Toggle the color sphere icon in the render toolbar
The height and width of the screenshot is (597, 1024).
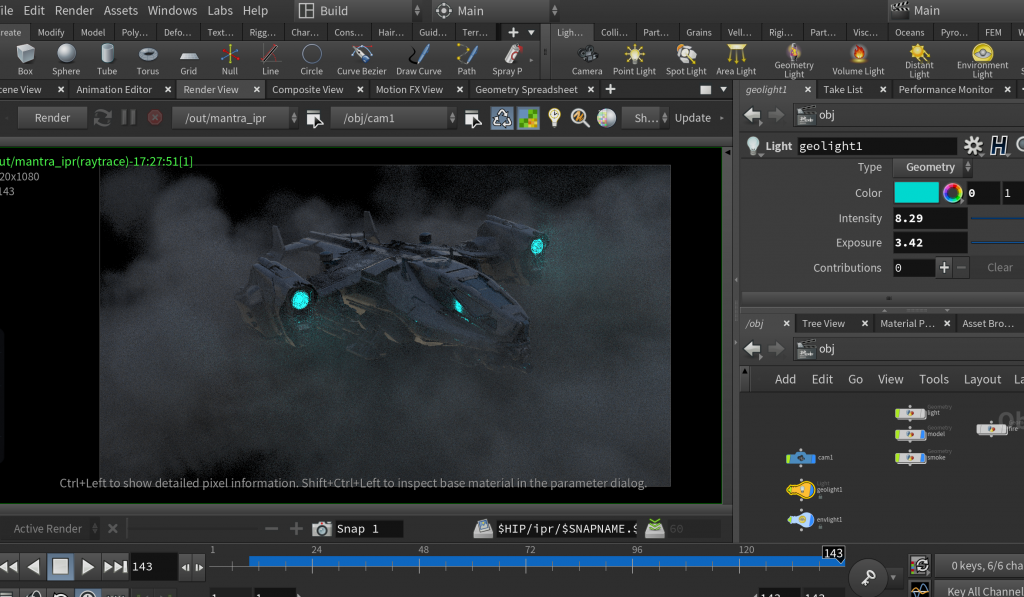coord(606,118)
